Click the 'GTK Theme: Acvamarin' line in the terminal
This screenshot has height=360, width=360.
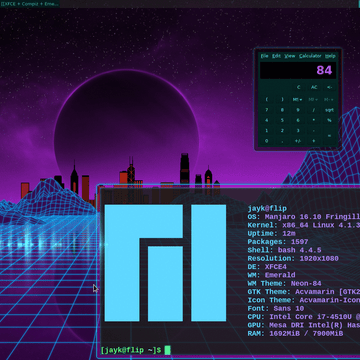(304, 292)
